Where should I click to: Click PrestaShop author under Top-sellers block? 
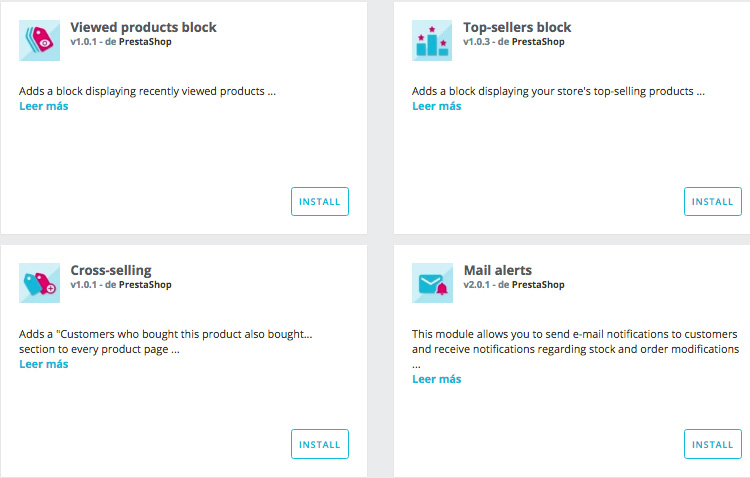click(538, 42)
